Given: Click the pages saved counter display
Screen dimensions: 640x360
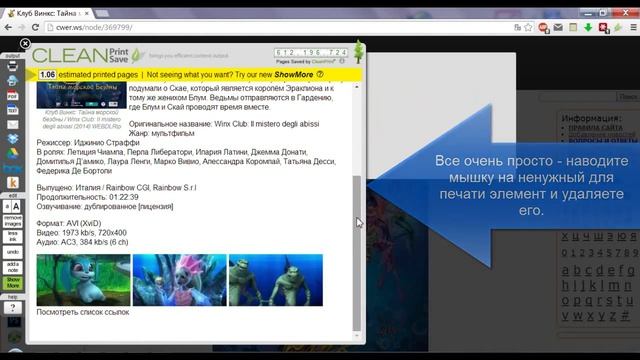Looking at the screenshot, I should 311,53.
